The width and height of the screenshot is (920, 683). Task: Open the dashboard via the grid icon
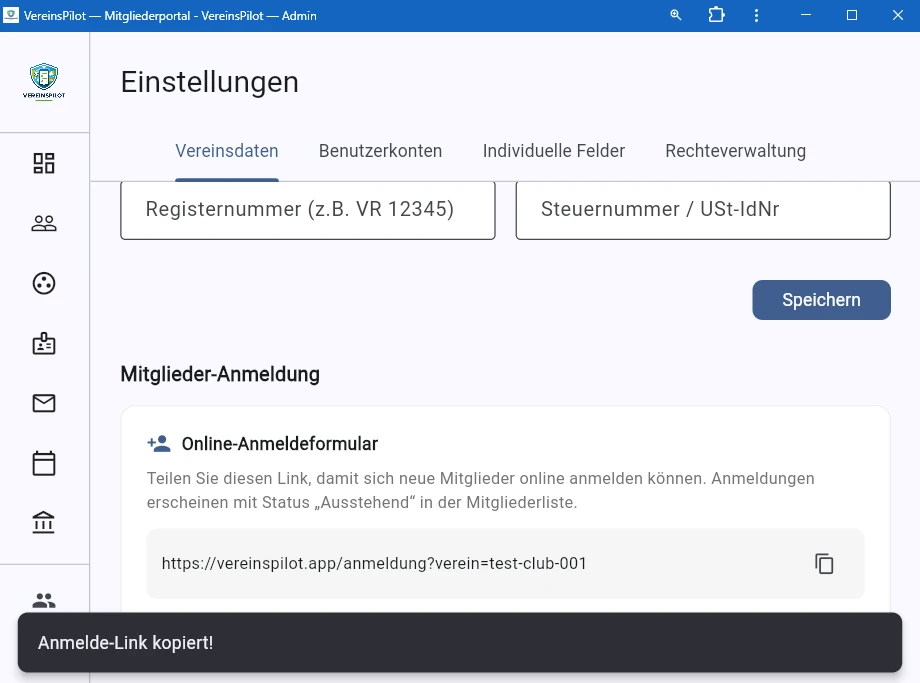tap(43, 163)
